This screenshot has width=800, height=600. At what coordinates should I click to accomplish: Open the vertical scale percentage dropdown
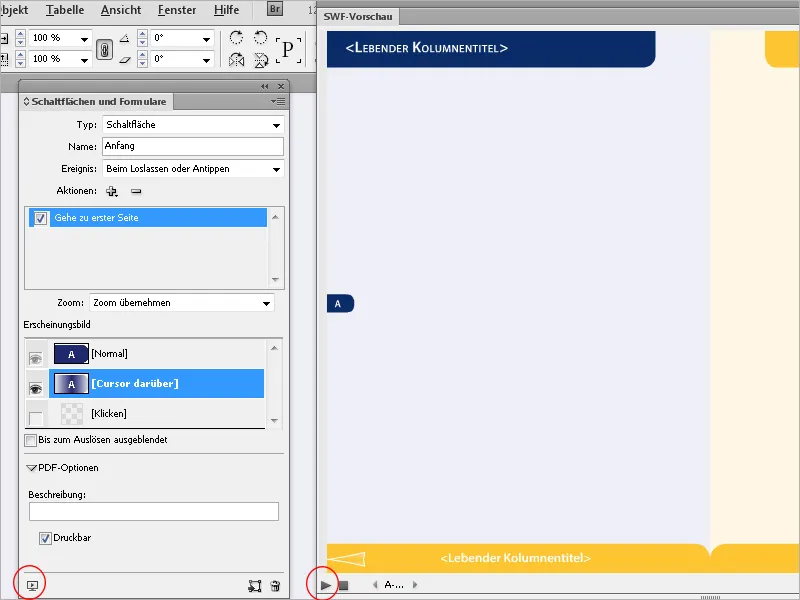coord(84,60)
